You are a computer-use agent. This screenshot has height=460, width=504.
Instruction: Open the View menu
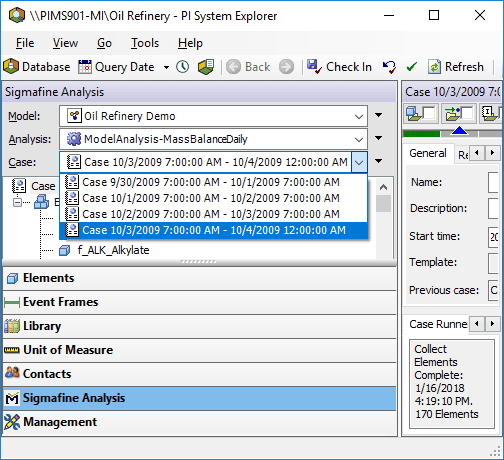point(65,43)
